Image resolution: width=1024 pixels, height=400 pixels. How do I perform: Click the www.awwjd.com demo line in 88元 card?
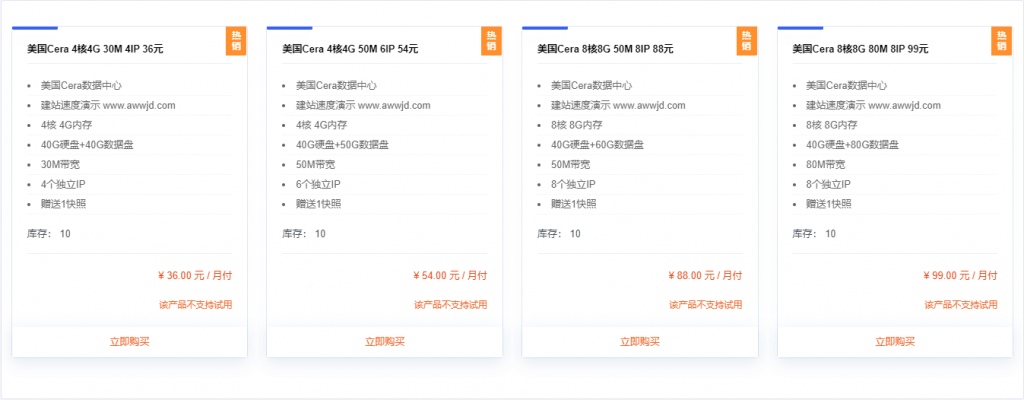[x=618, y=105]
